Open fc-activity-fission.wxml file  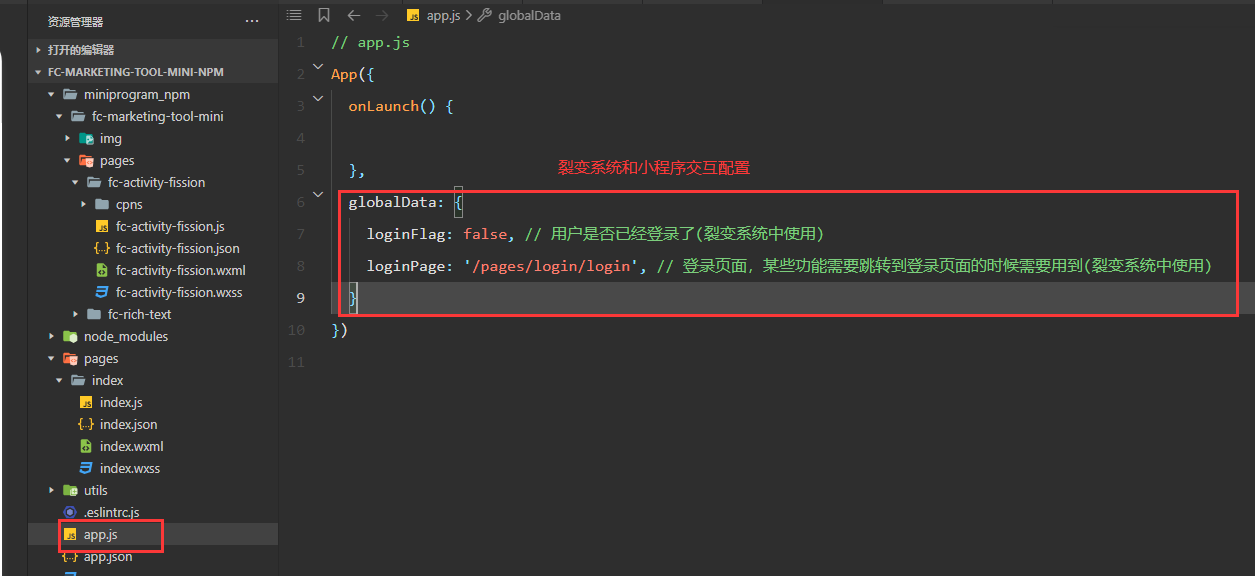pyautogui.click(x=180, y=270)
